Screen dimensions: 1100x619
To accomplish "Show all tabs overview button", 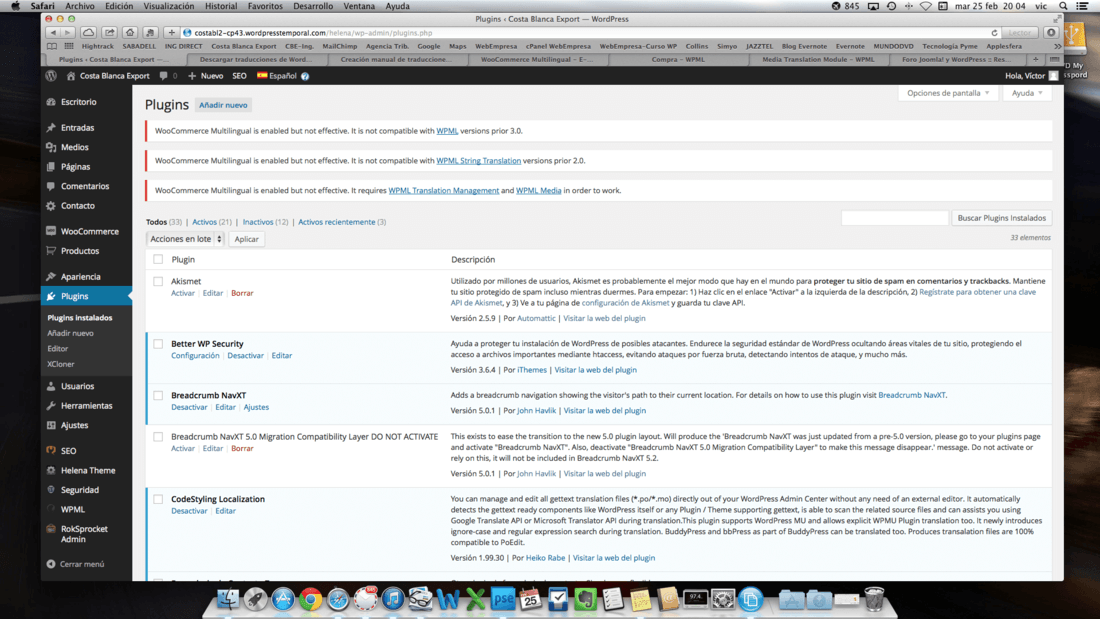I will click(1054, 60).
